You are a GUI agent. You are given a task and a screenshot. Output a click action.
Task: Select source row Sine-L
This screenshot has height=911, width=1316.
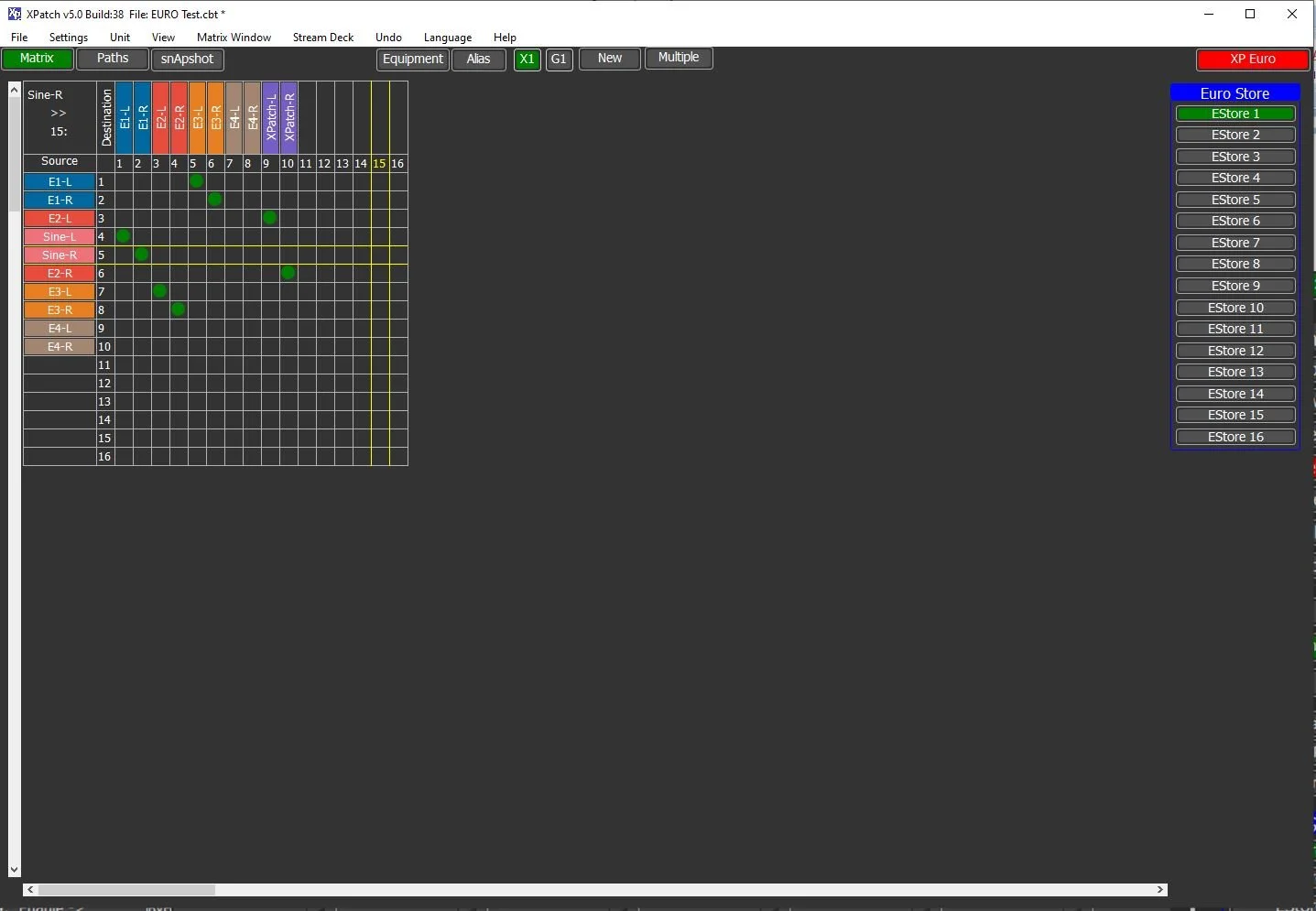coord(60,237)
